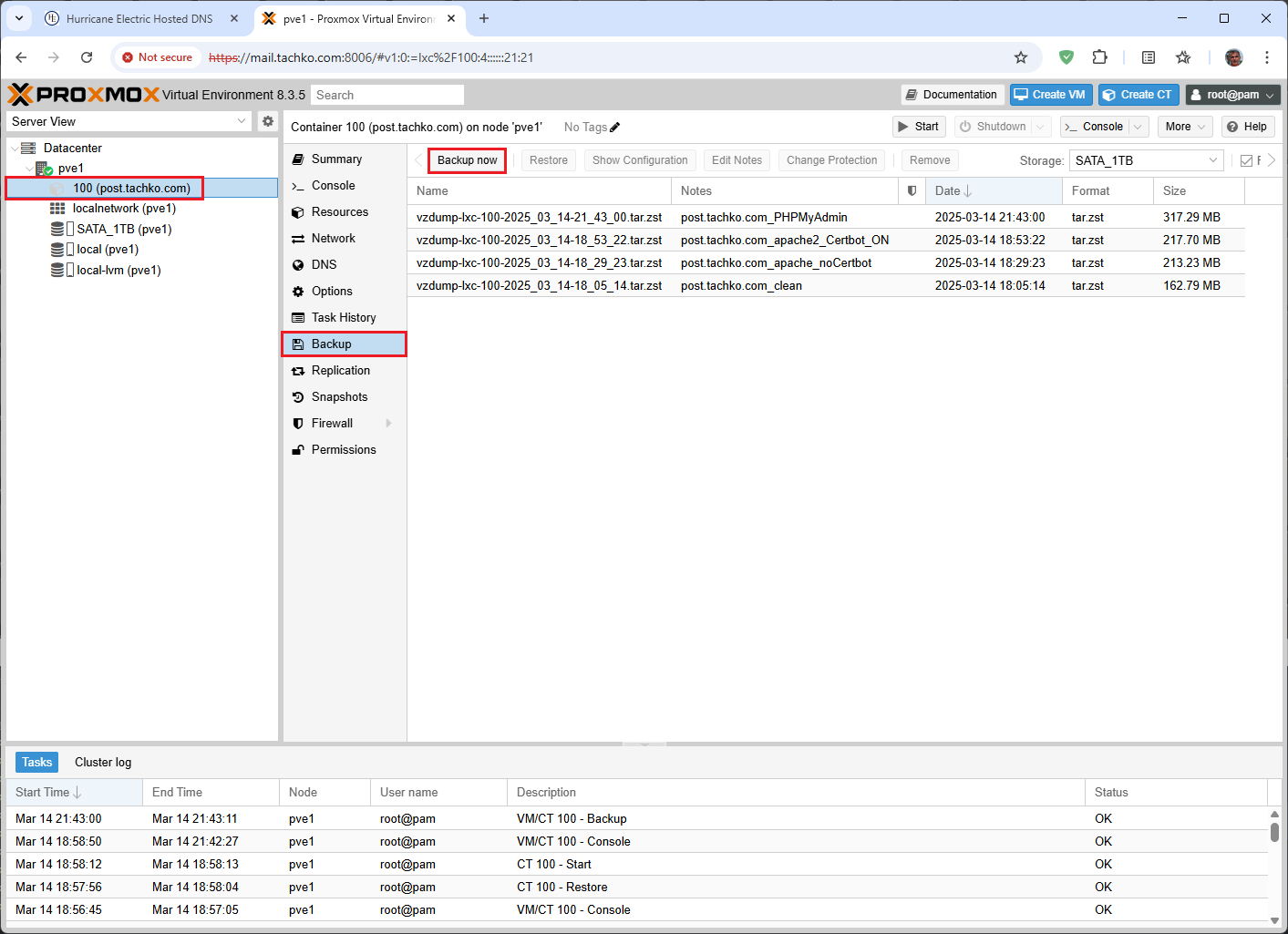
Task: Click the Backup now button
Action: click(467, 160)
